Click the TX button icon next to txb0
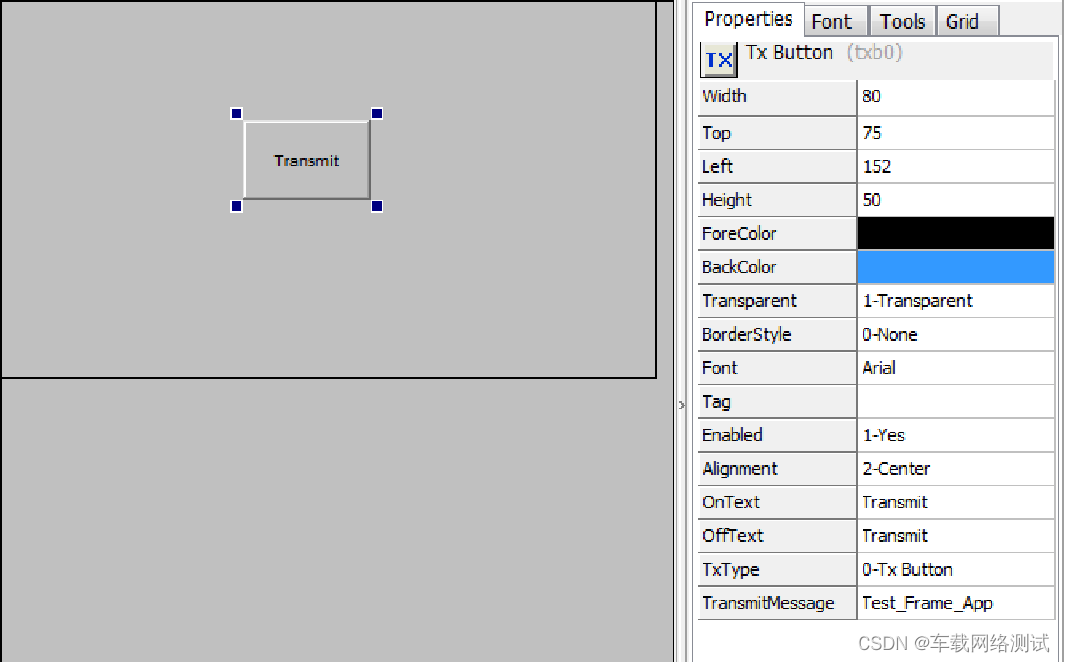Image resolution: width=1065 pixels, height=662 pixels. (718, 60)
